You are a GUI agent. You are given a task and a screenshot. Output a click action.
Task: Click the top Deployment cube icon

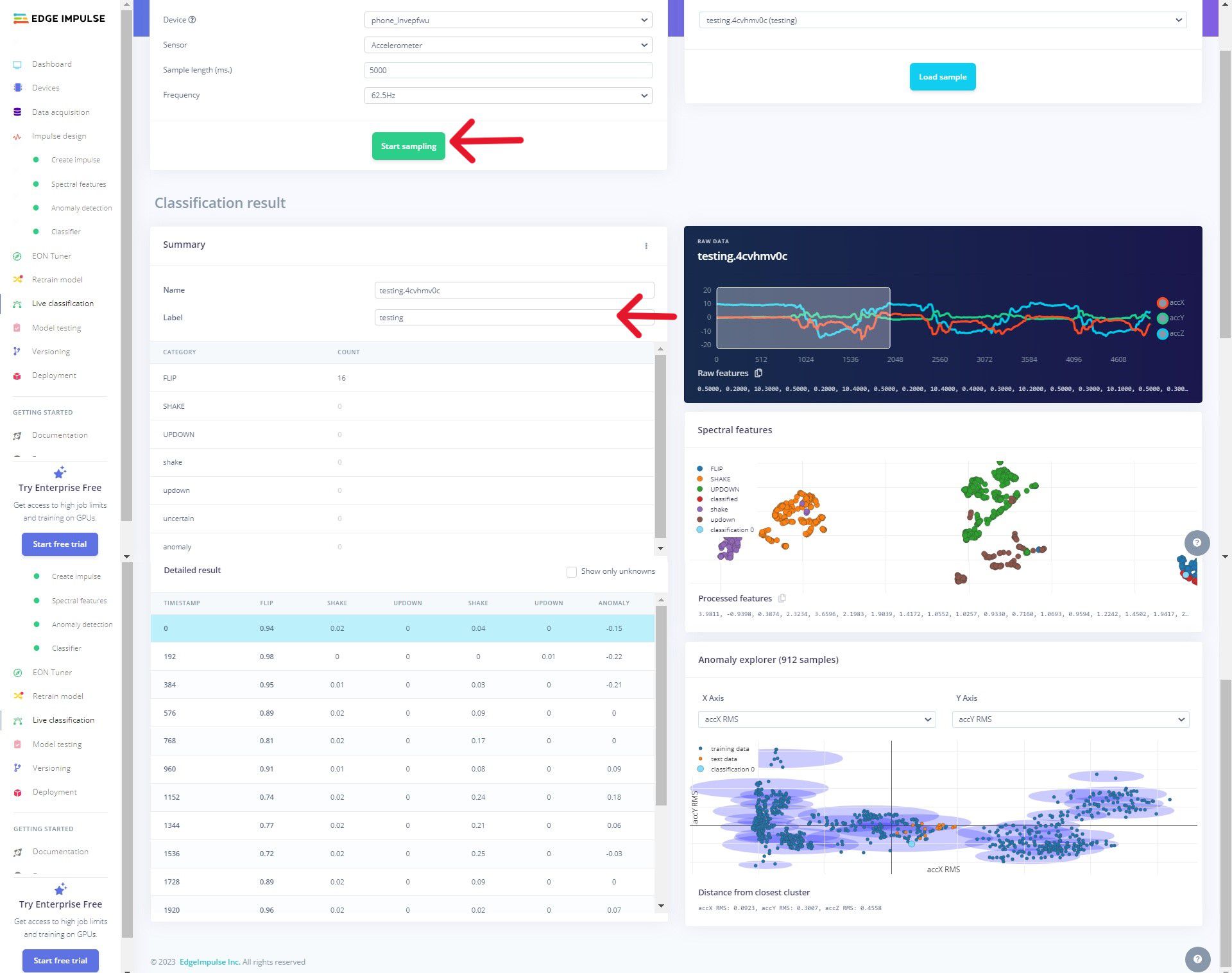coord(17,376)
